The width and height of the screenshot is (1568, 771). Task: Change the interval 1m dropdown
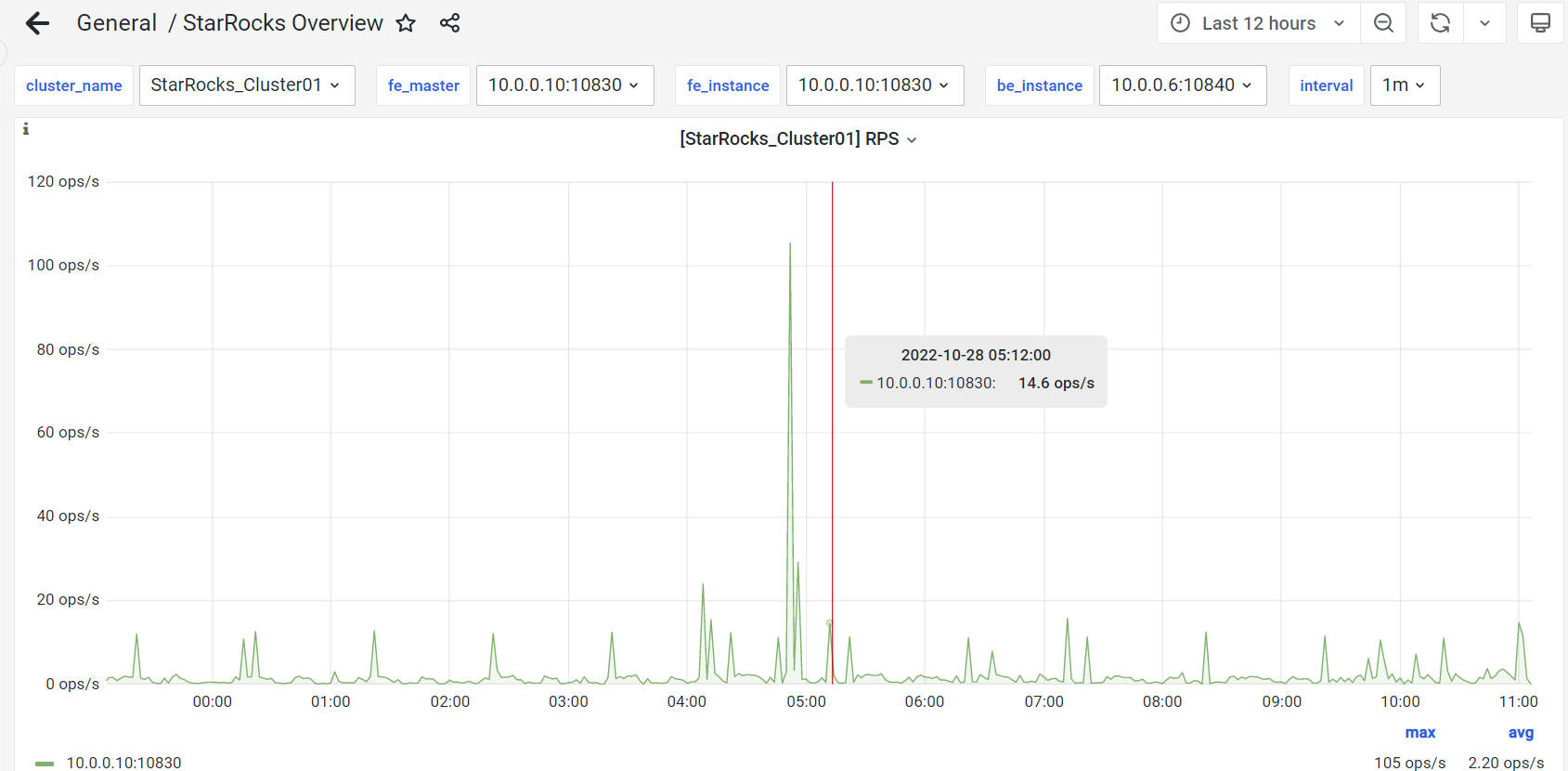(1404, 85)
